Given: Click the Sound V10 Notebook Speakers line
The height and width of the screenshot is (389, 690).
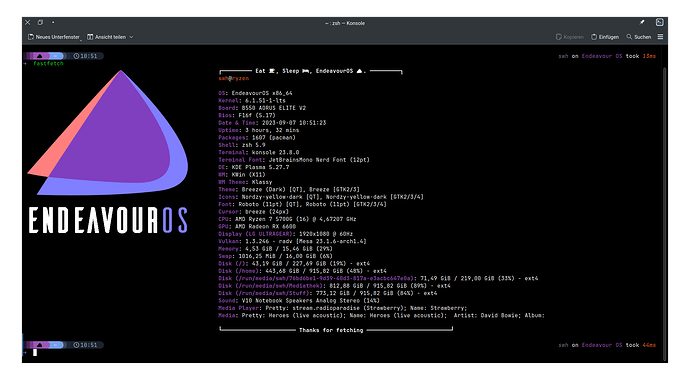Looking at the screenshot, I should tap(299, 301).
